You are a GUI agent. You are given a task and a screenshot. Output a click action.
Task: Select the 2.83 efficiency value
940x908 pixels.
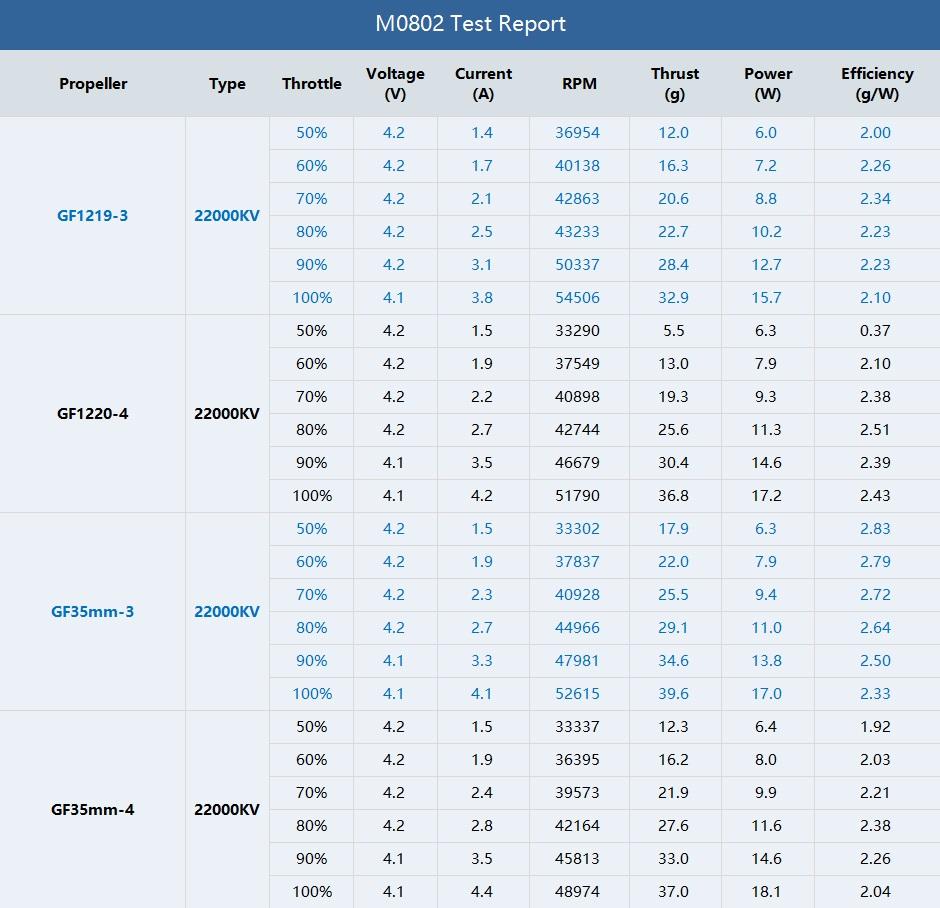875,528
